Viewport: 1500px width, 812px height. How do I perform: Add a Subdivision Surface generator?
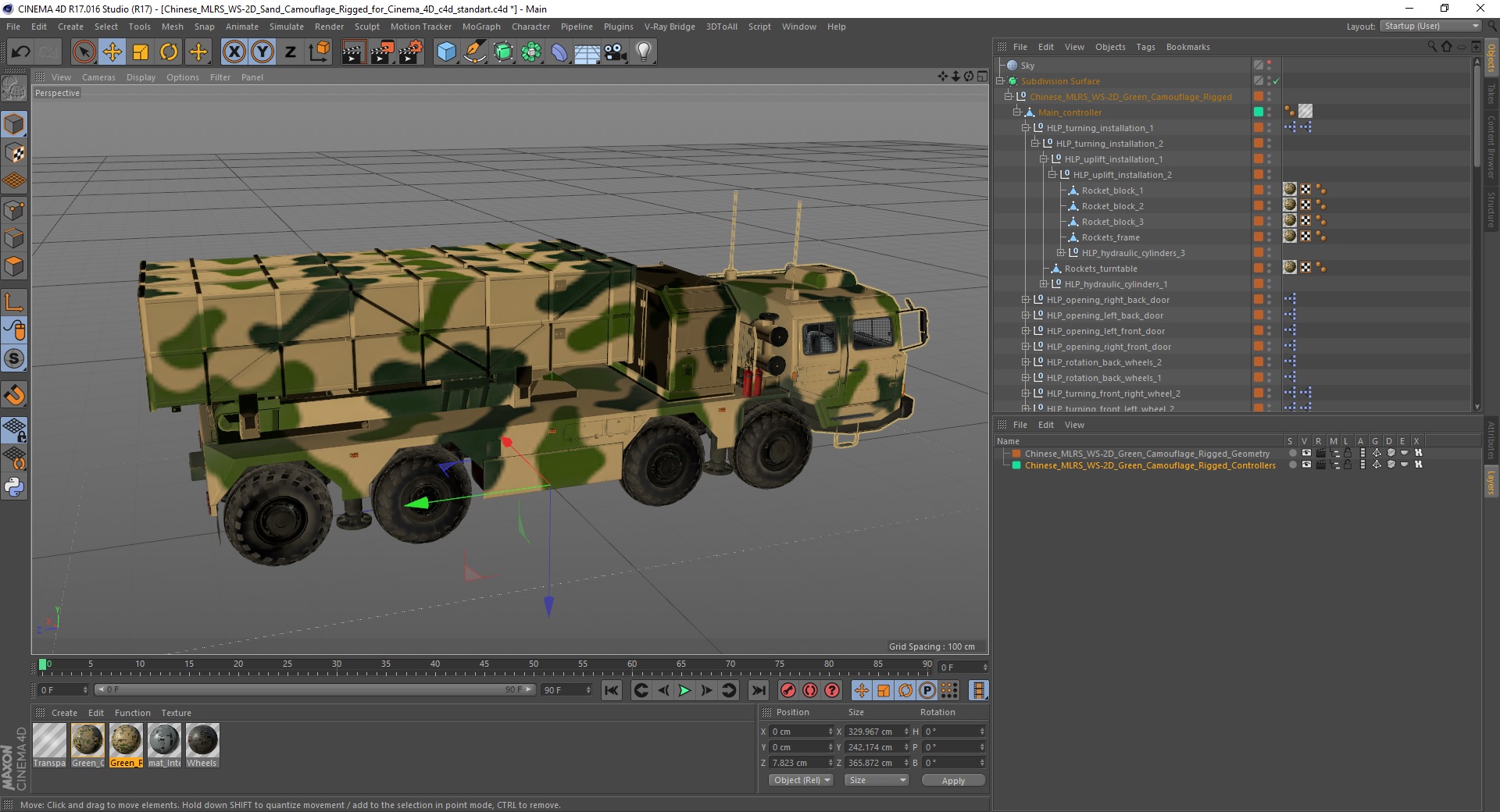pos(503,52)
